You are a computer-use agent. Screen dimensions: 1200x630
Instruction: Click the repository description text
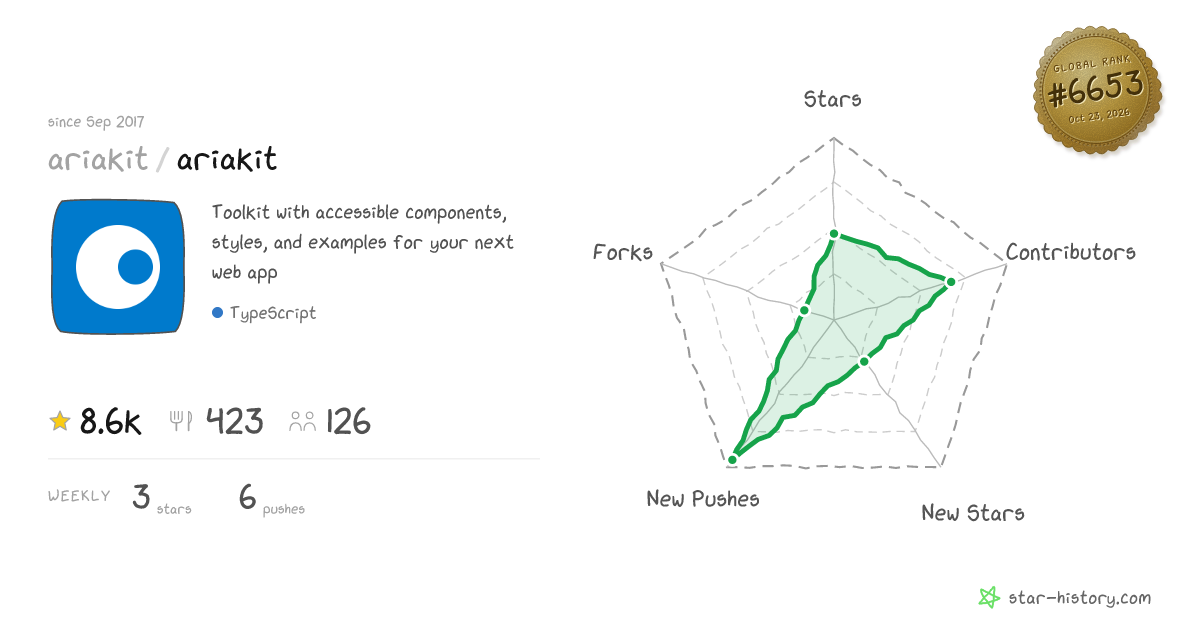(x=363, y=242)
